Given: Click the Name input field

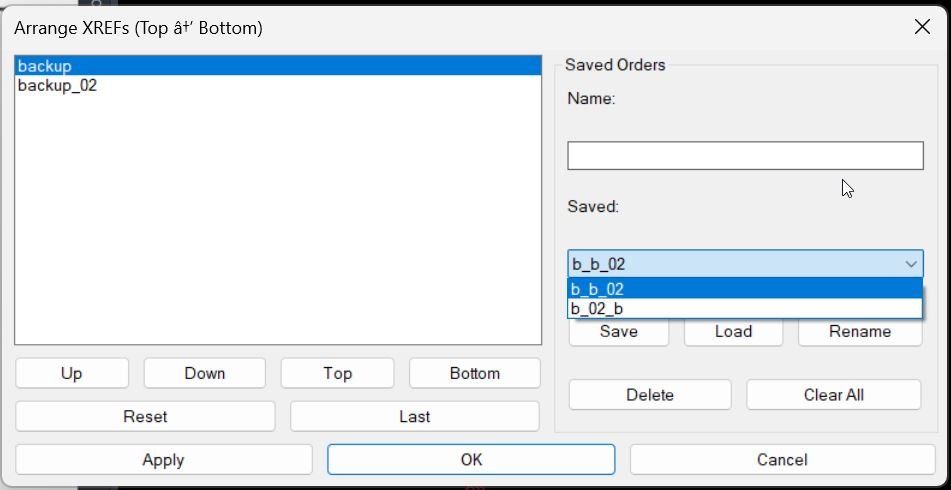Looking at the screenshot, I should click(x=745, y=156).
